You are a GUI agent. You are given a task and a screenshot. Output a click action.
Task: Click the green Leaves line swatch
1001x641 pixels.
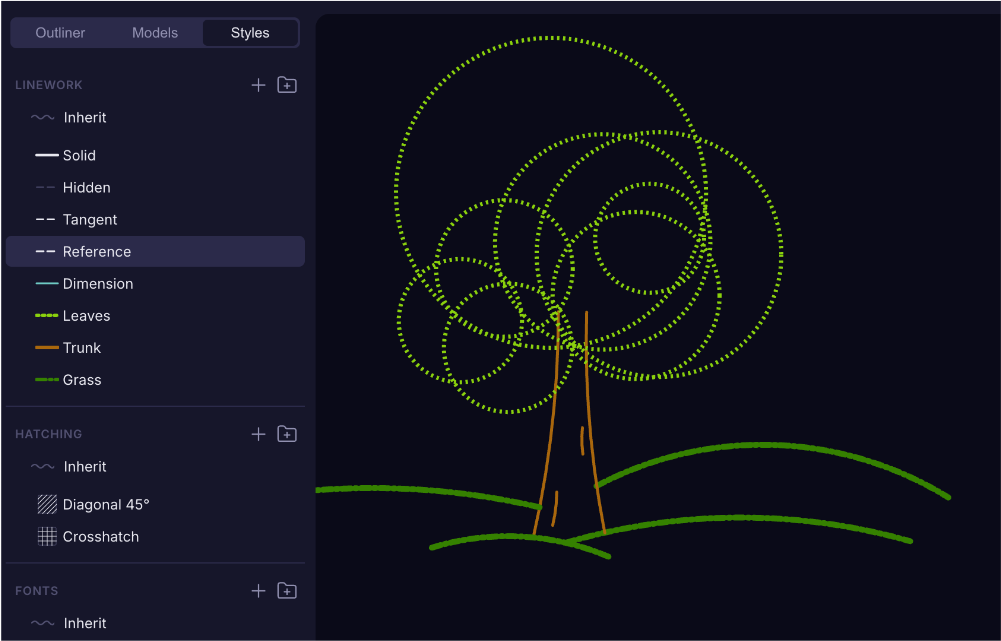tap(47, 316)
